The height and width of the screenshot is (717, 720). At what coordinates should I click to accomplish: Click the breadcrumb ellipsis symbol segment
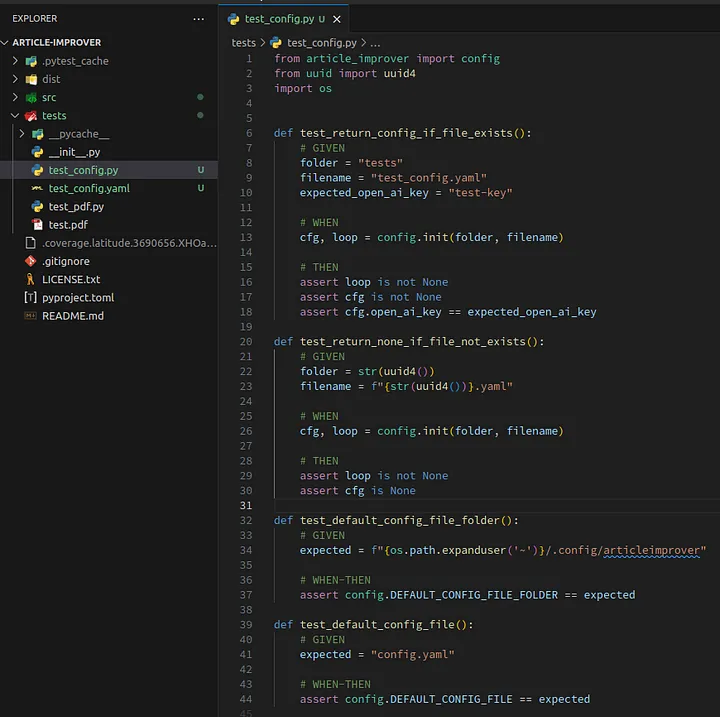375,43
